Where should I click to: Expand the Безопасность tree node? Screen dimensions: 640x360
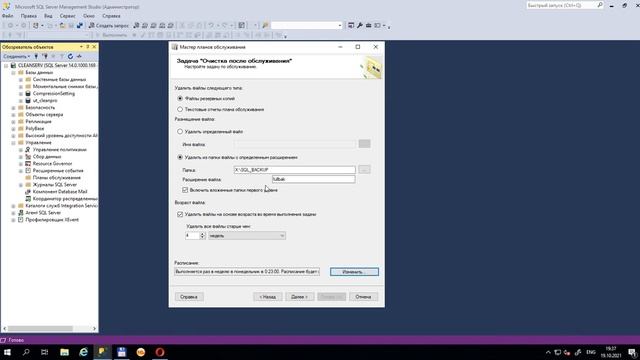(x=13, y=108)
